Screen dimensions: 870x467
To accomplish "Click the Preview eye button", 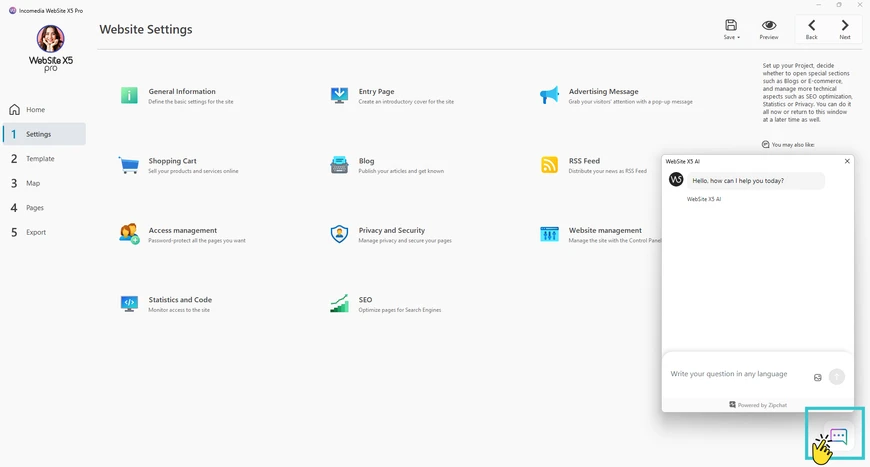I will (769, 29).
